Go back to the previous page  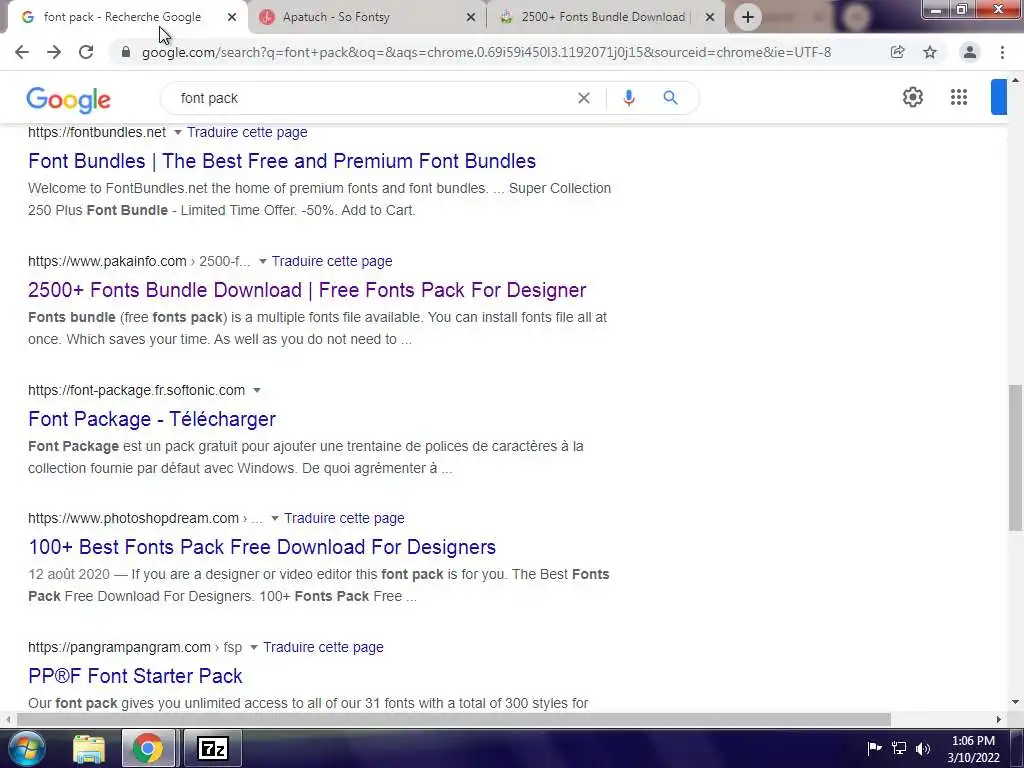[x=22, y=52]
